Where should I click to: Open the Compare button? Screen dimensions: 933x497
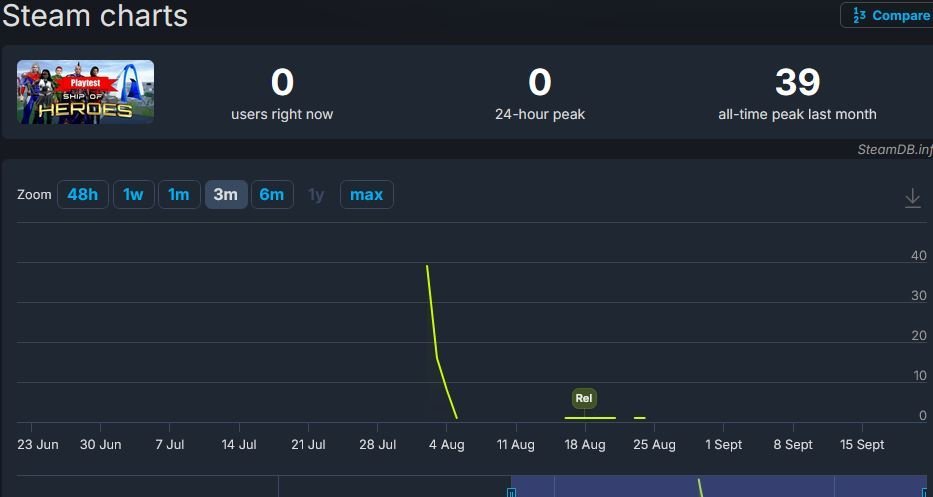pos(887,15)
